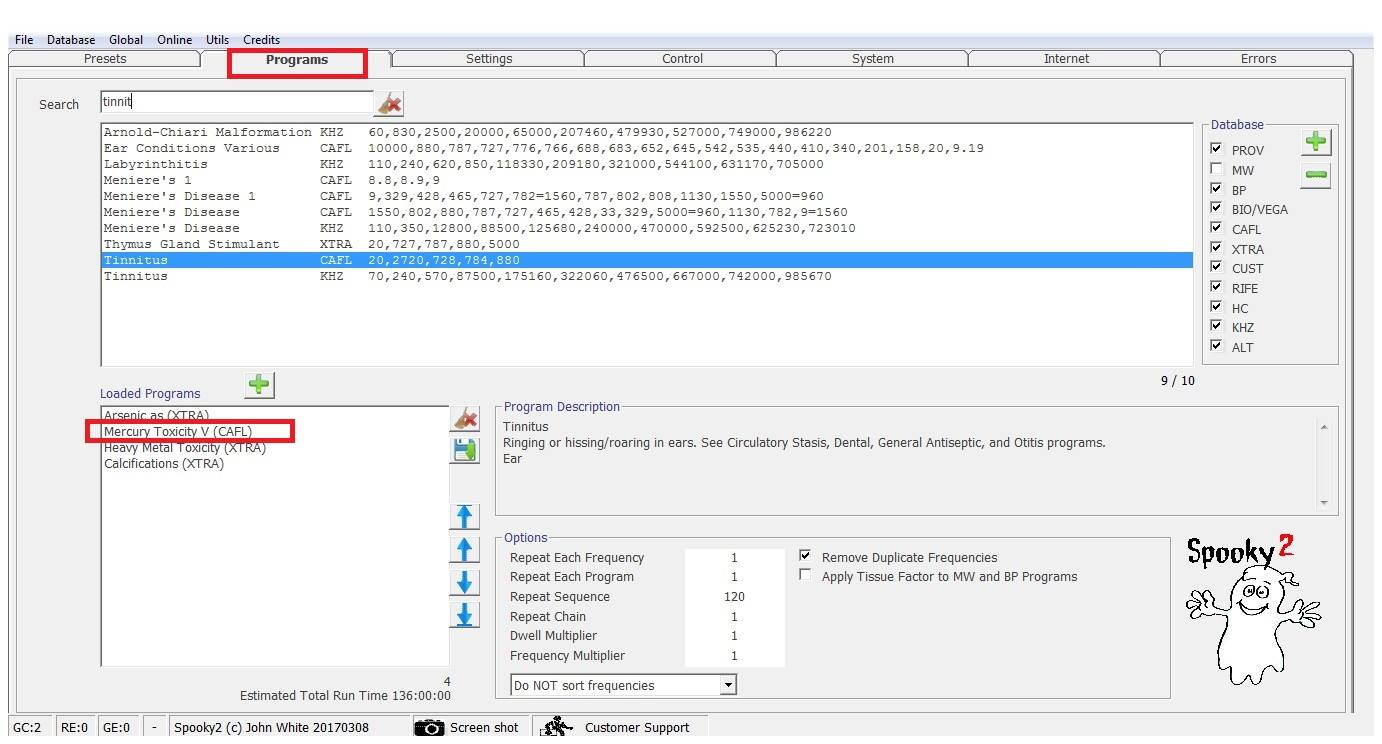
Task: Remove a database with the green minus
Action: 1316,176
